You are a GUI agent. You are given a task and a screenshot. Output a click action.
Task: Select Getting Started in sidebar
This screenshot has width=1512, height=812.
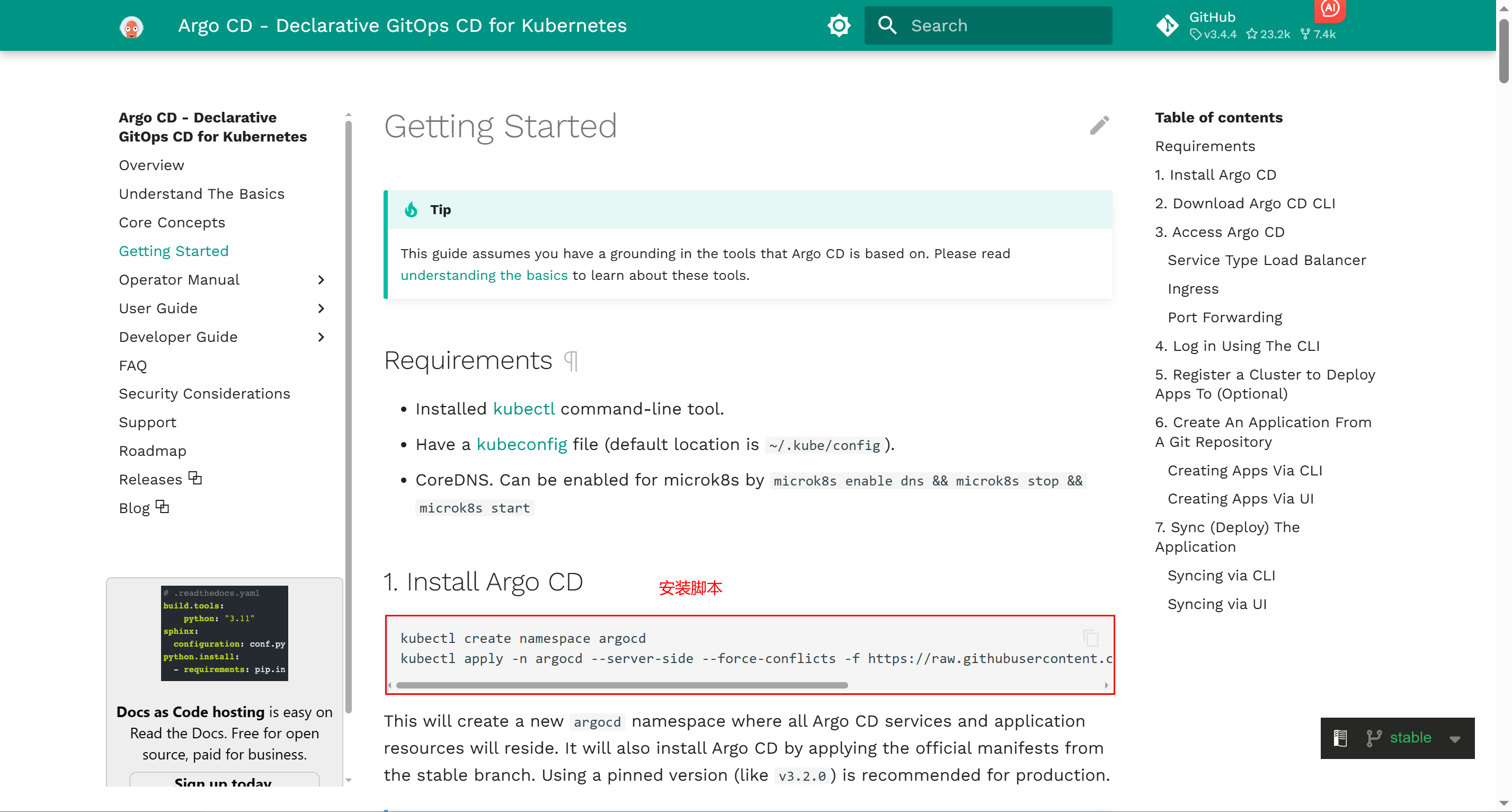(x=174, y=251)
